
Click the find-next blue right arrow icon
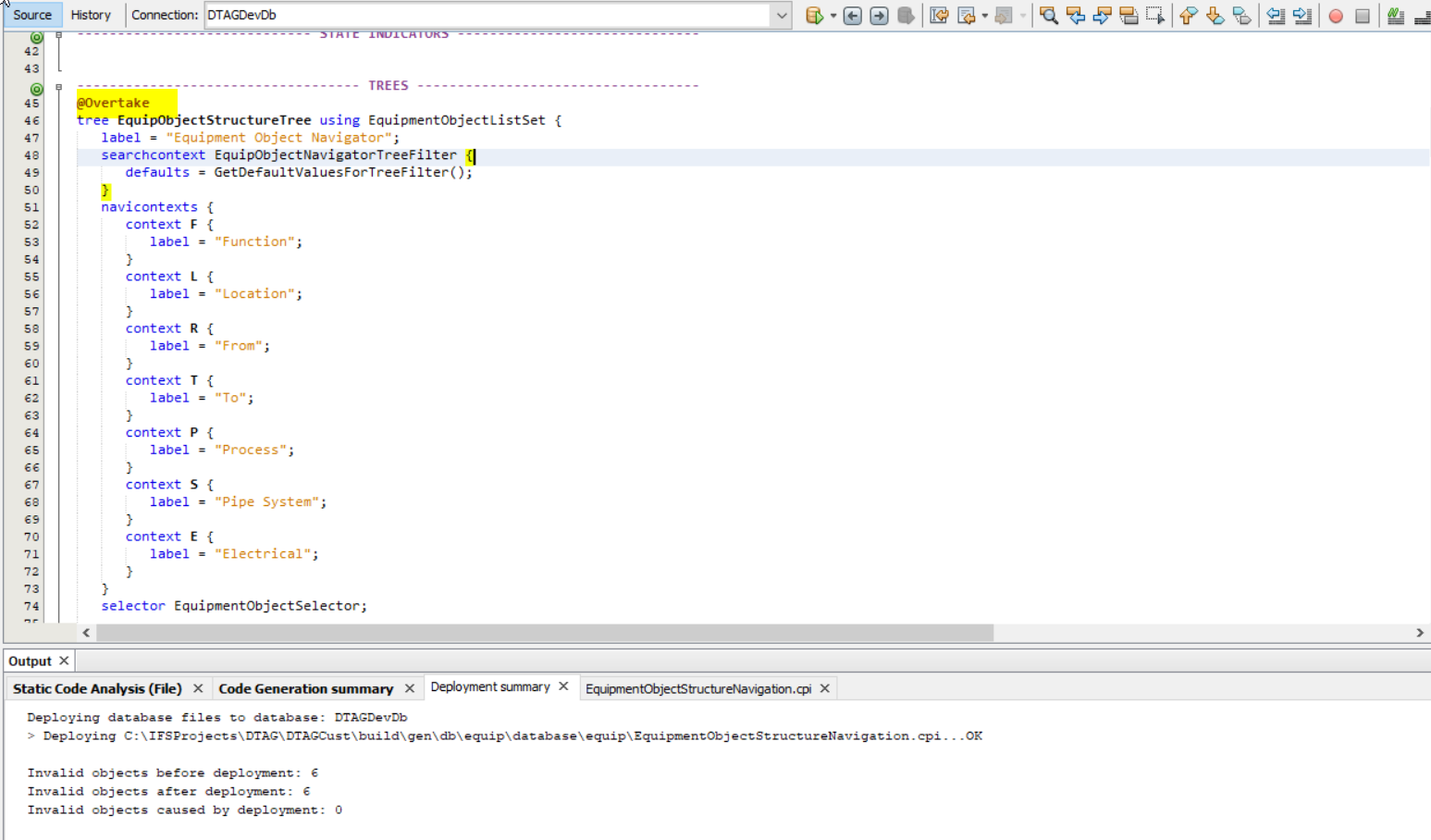coord(1103,16)
